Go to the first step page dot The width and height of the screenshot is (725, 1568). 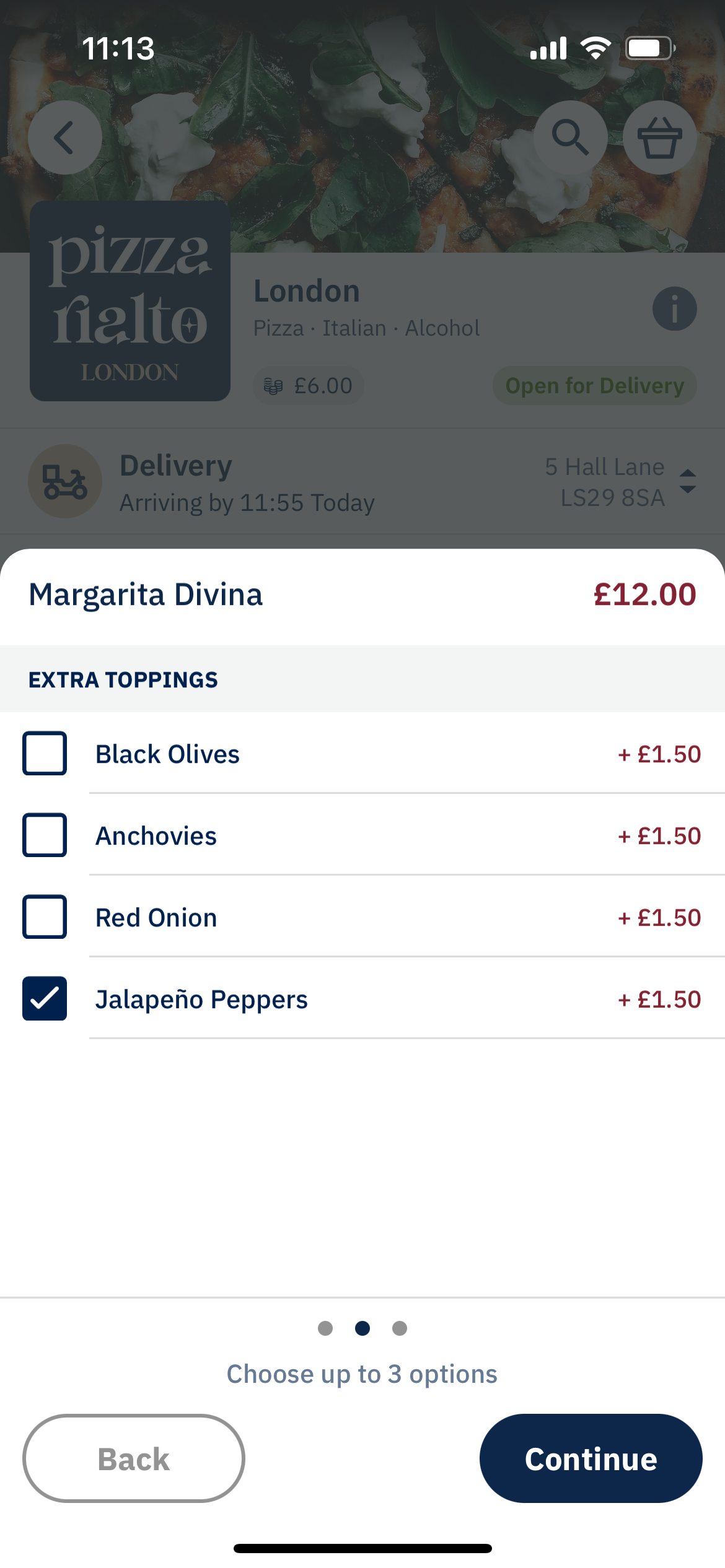click(325, 1328)
